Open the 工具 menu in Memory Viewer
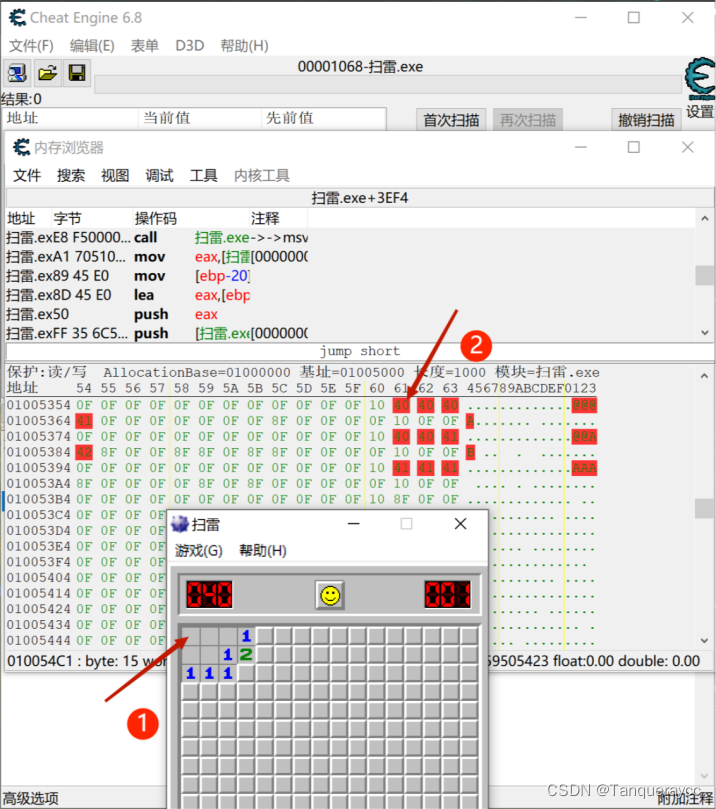 tap(203, 175)
